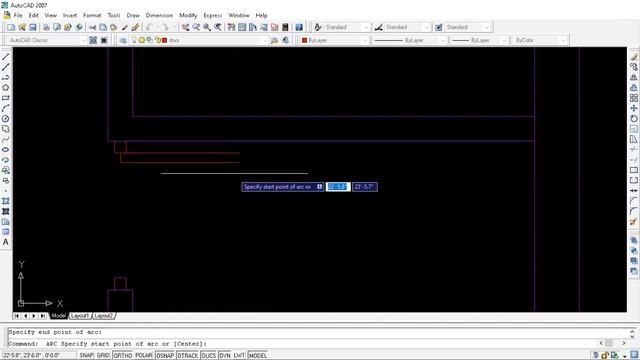This screenshot has width=640, height=360.
Task: Open the ByLayer color control dropdown
Action: point(335,40)
